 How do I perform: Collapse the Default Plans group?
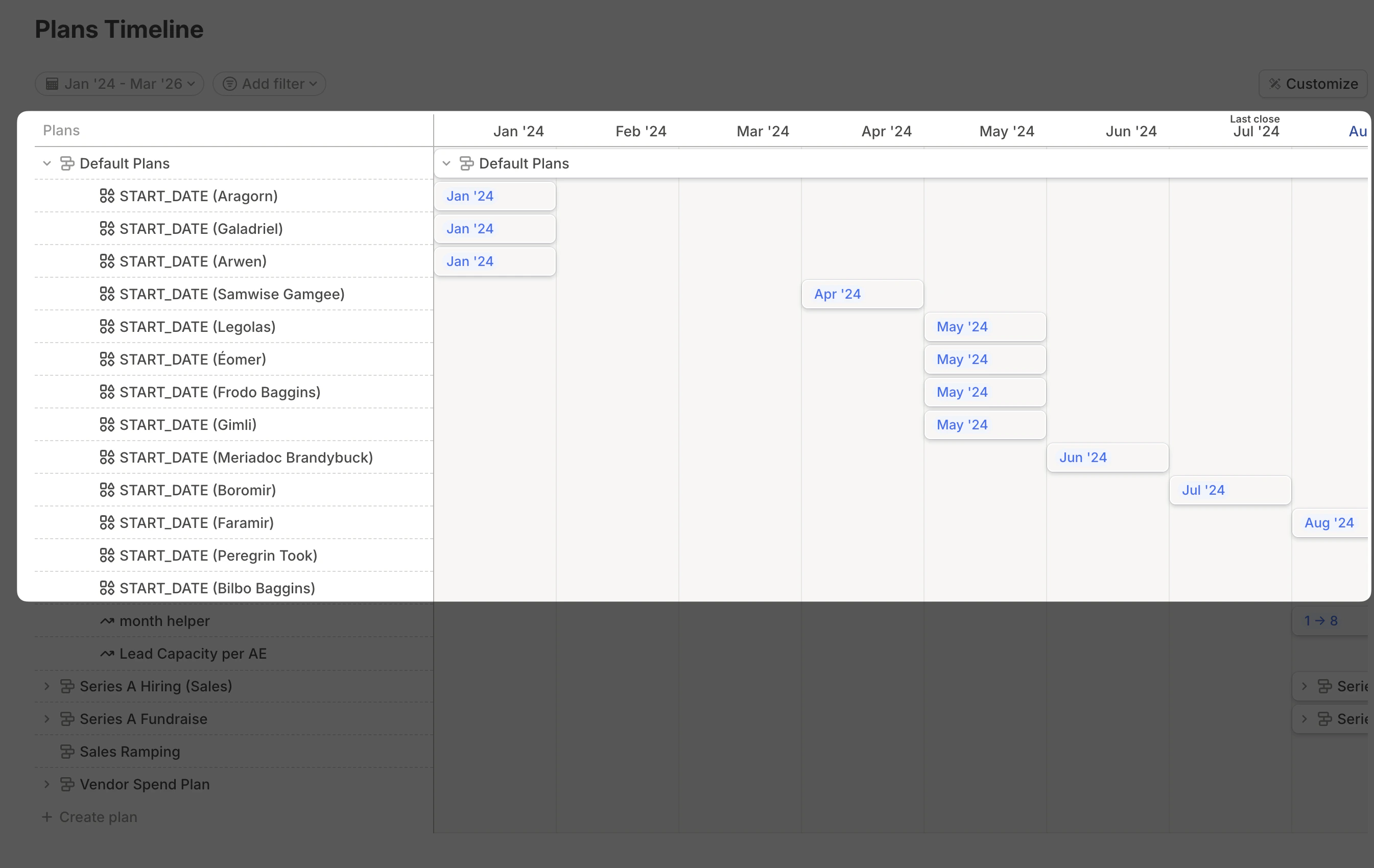(x=46, y=163)
